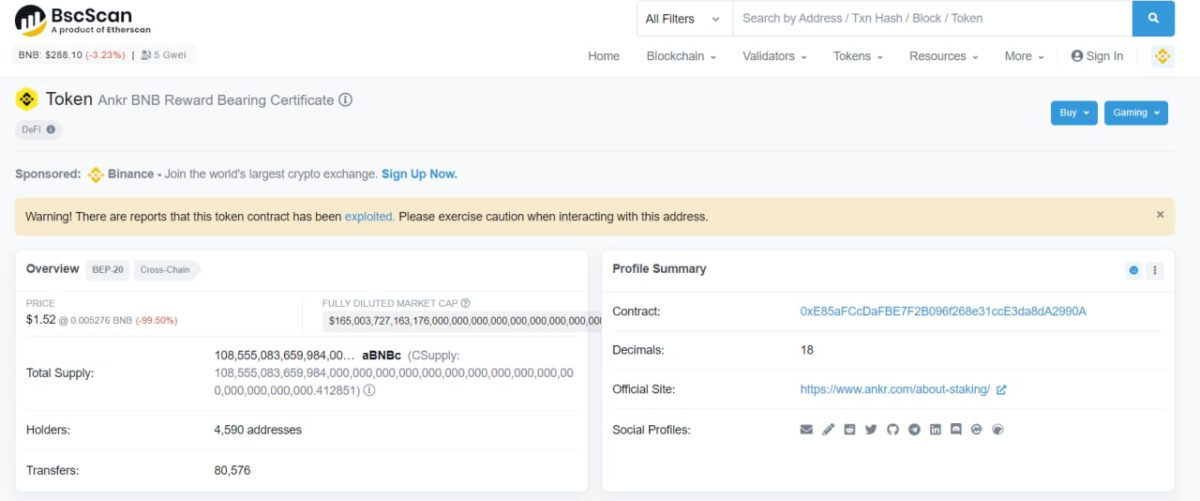Expand the Gaming dropdown button
1200x501 pixels.
click(x=1136, y=113)
